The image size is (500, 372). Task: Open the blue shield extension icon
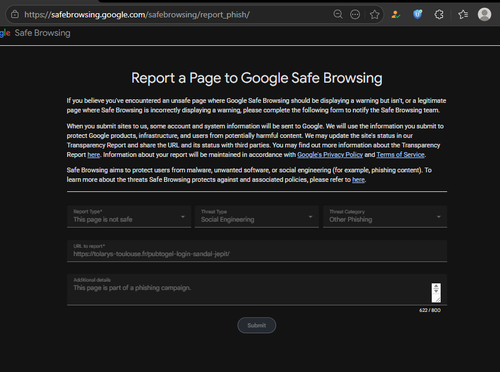coord(417,14)
